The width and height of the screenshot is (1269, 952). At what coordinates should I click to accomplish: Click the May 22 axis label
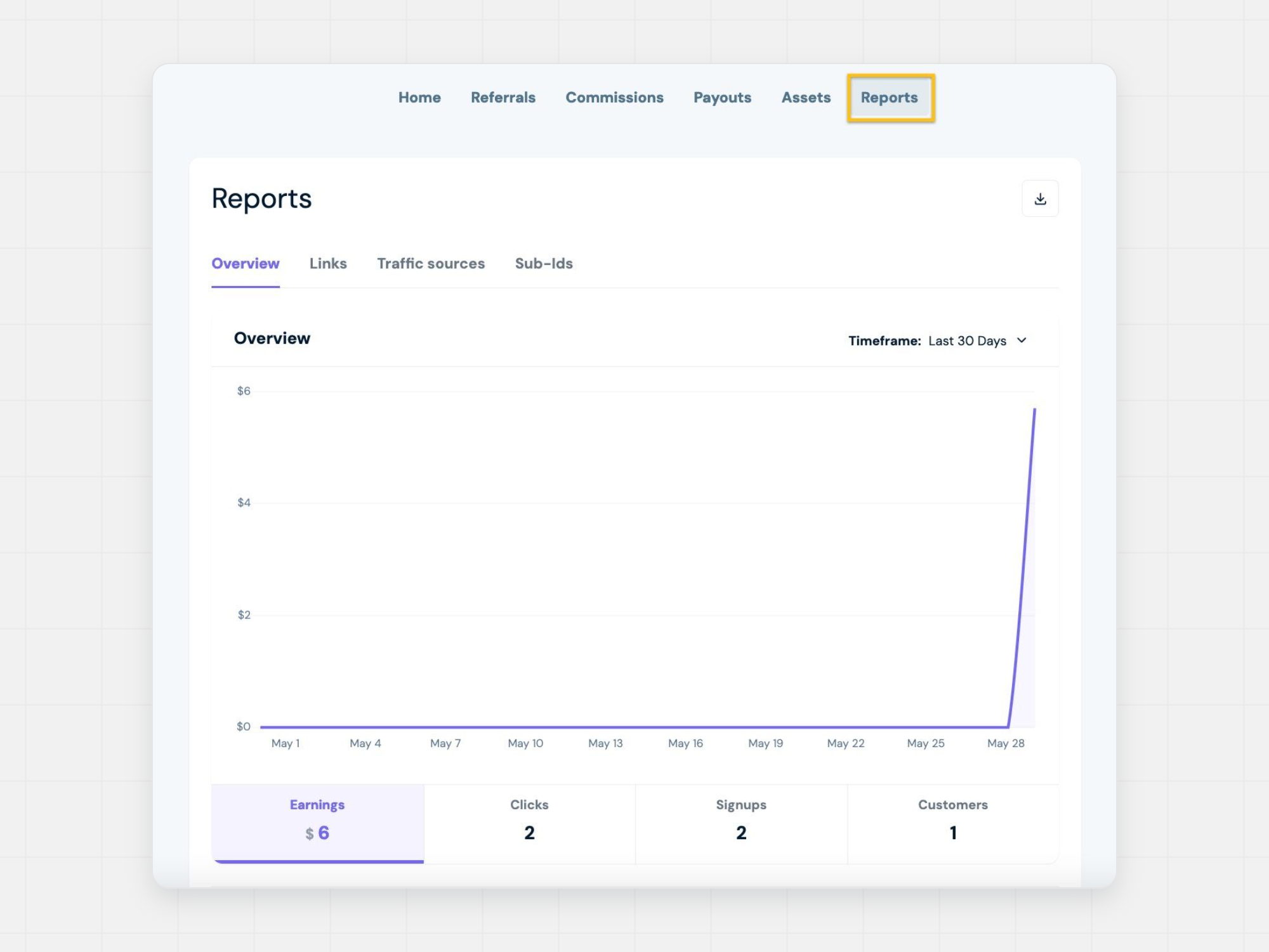846,743
